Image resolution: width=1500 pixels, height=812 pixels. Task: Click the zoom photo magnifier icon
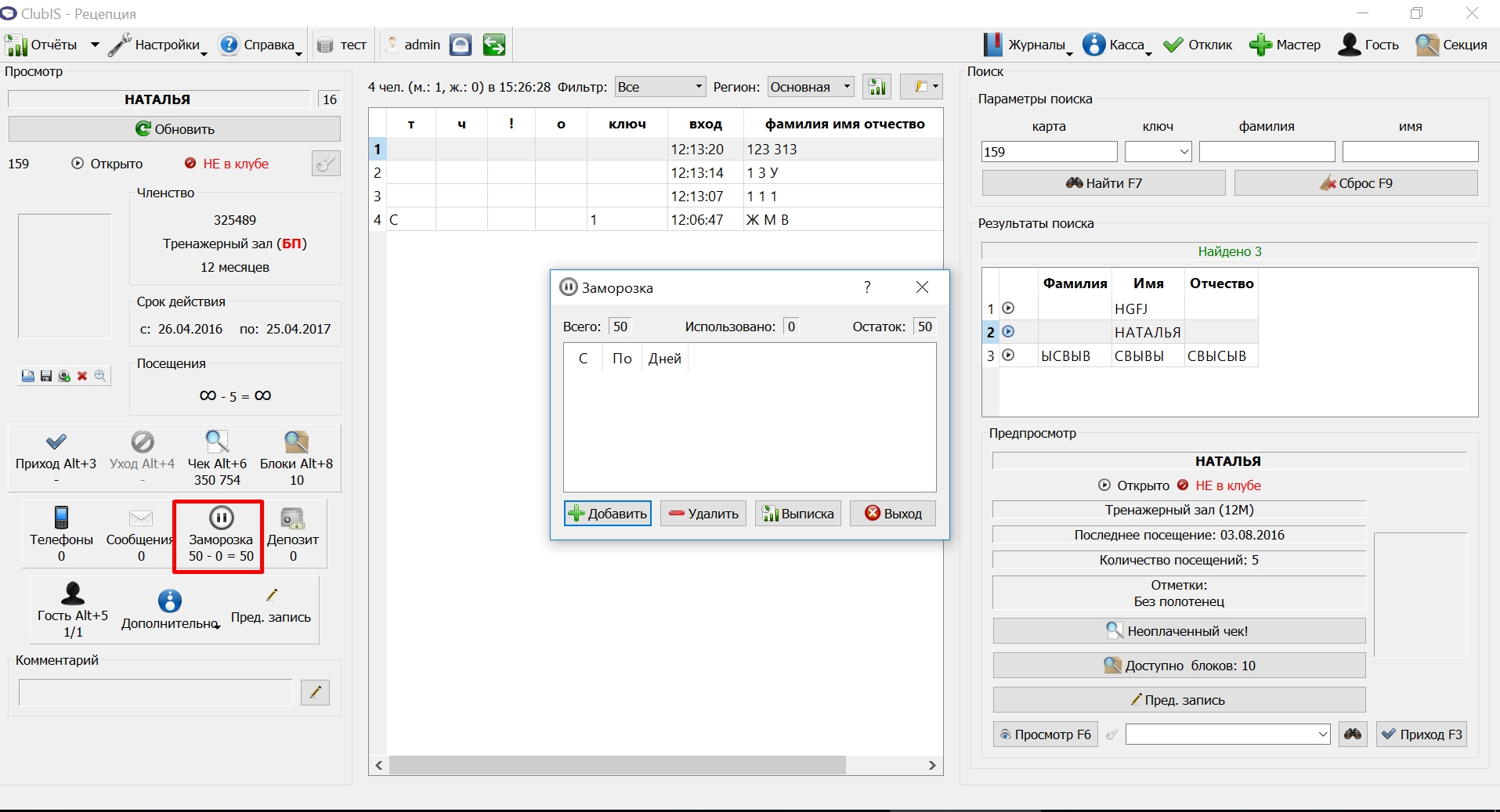(x=100, y=377)
